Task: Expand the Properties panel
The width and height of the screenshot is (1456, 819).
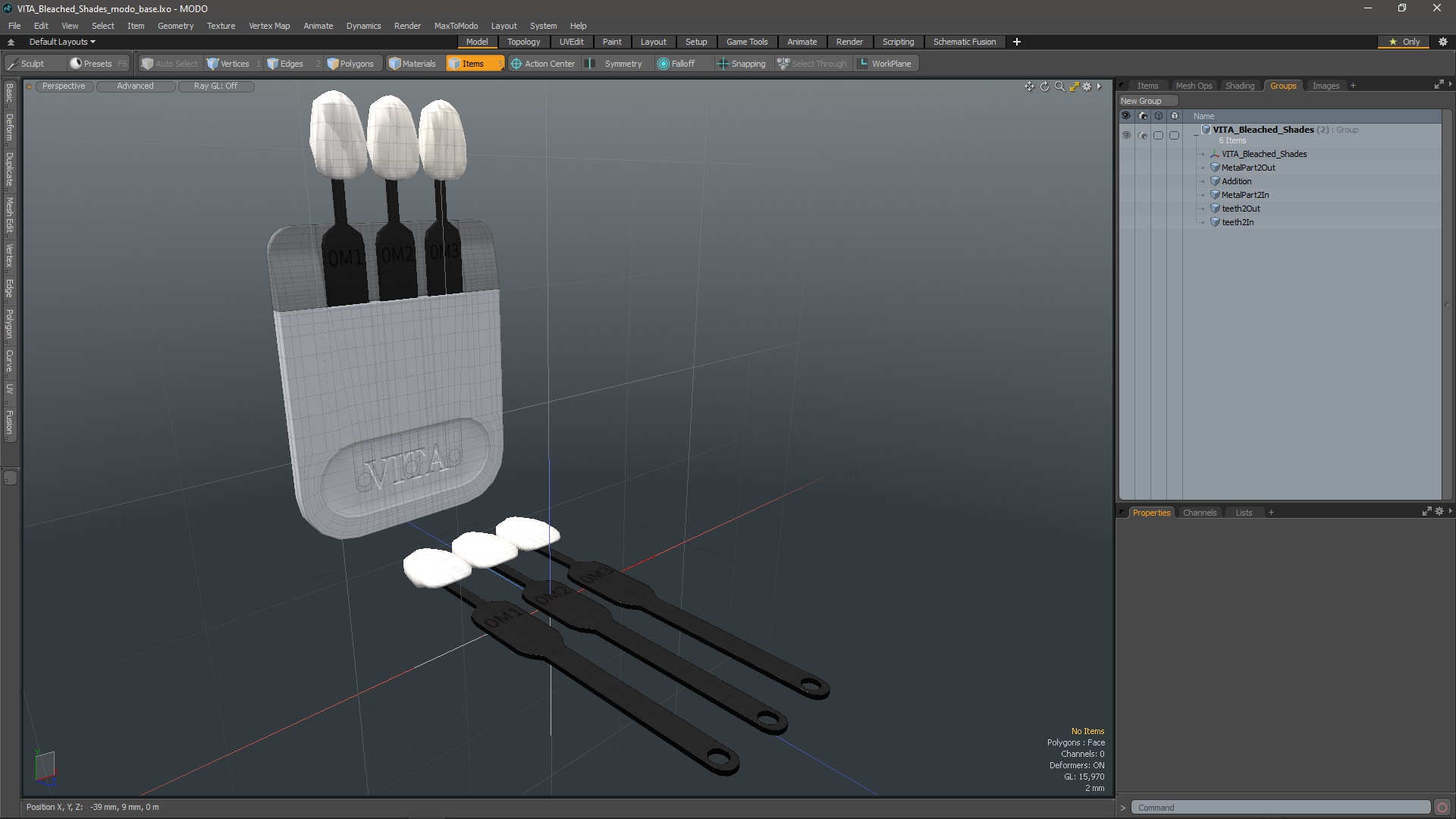Action: tap(1426, 512)
